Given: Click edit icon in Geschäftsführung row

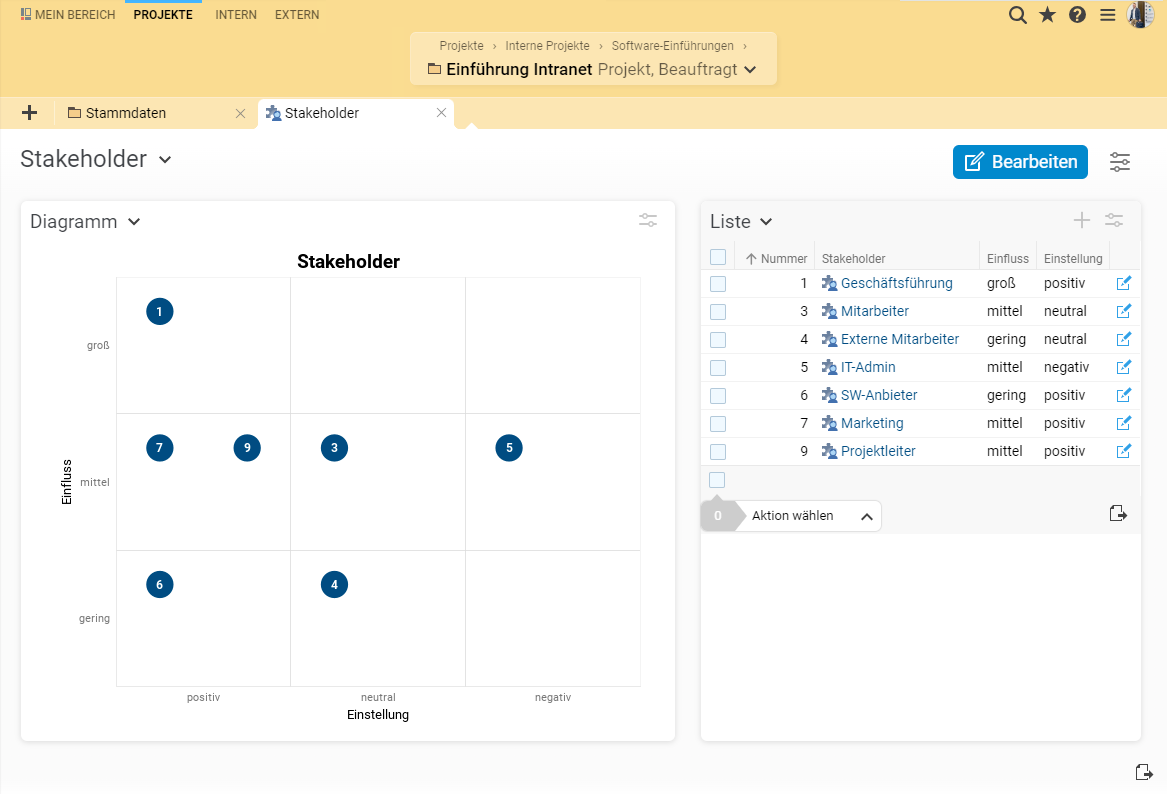Looking at the screenshot, I should [x=1124, y=284].
